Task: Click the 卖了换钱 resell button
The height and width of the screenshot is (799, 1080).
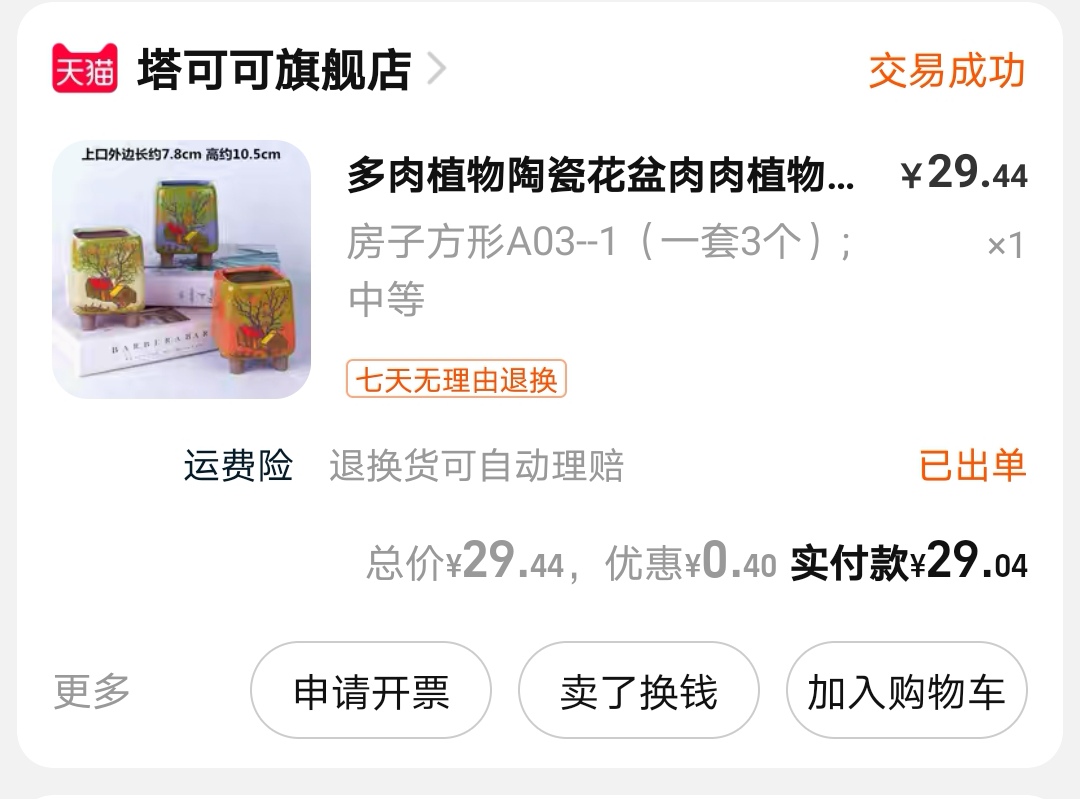Action: click(x=638, y=690)
